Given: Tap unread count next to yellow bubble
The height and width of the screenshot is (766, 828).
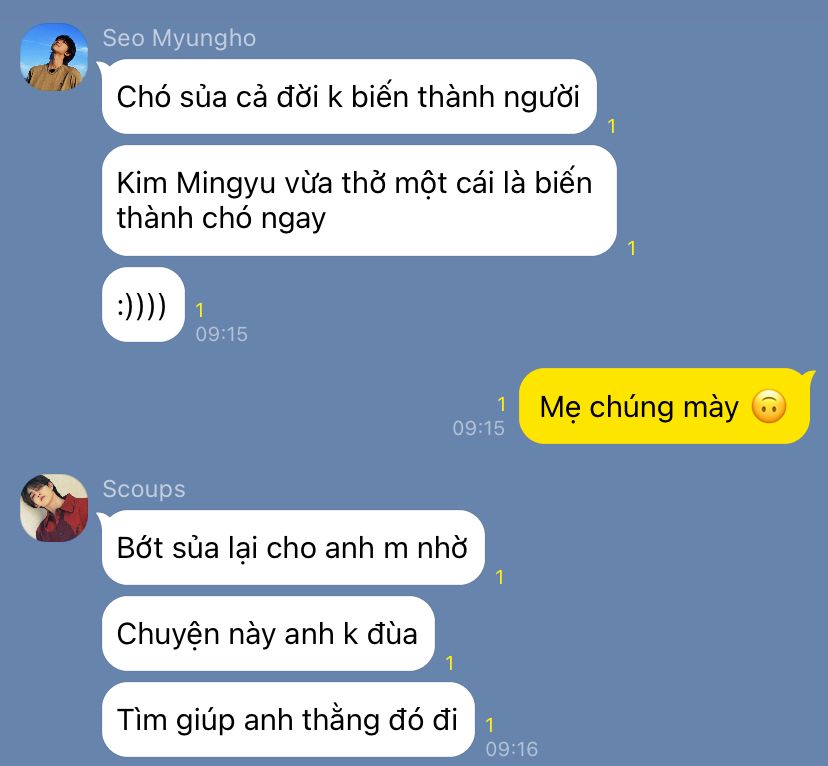Looking at the screenshot, I should click(501, 404).
